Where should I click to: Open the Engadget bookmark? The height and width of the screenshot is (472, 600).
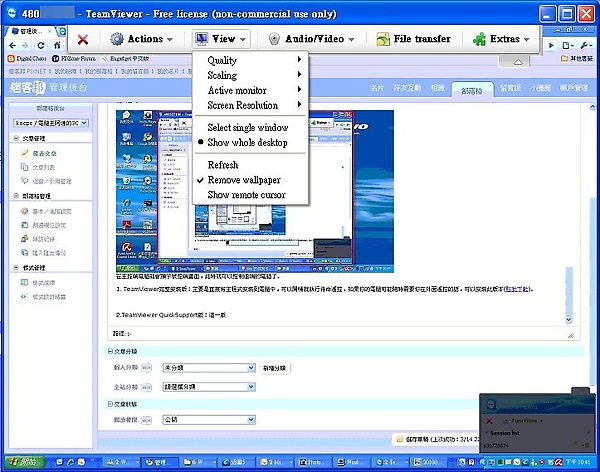click(x=125, y=59)
